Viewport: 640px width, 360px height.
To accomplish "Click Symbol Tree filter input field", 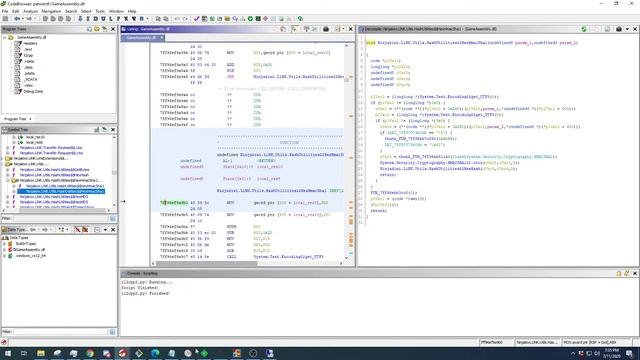I will pyautogui.click(x=60, y=219).
